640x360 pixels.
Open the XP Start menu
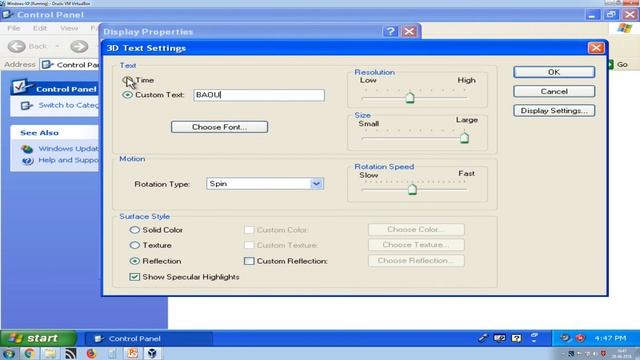pos(38,338)
